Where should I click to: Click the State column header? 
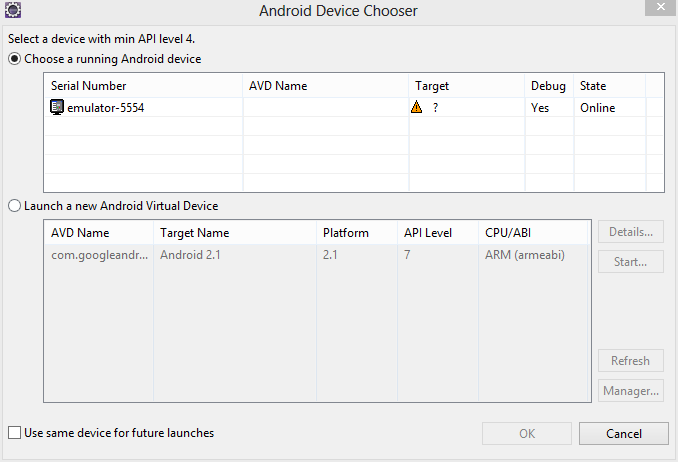point(610,86)
